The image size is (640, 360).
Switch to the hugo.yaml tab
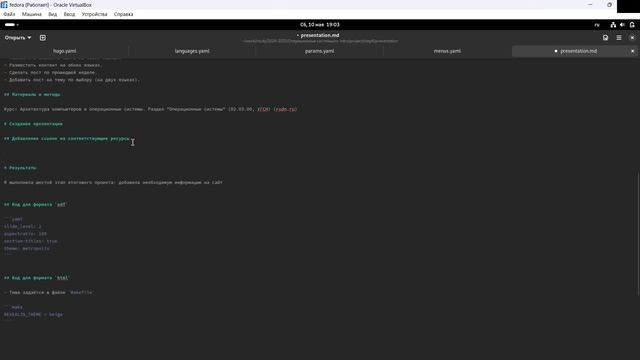point(64,51)
